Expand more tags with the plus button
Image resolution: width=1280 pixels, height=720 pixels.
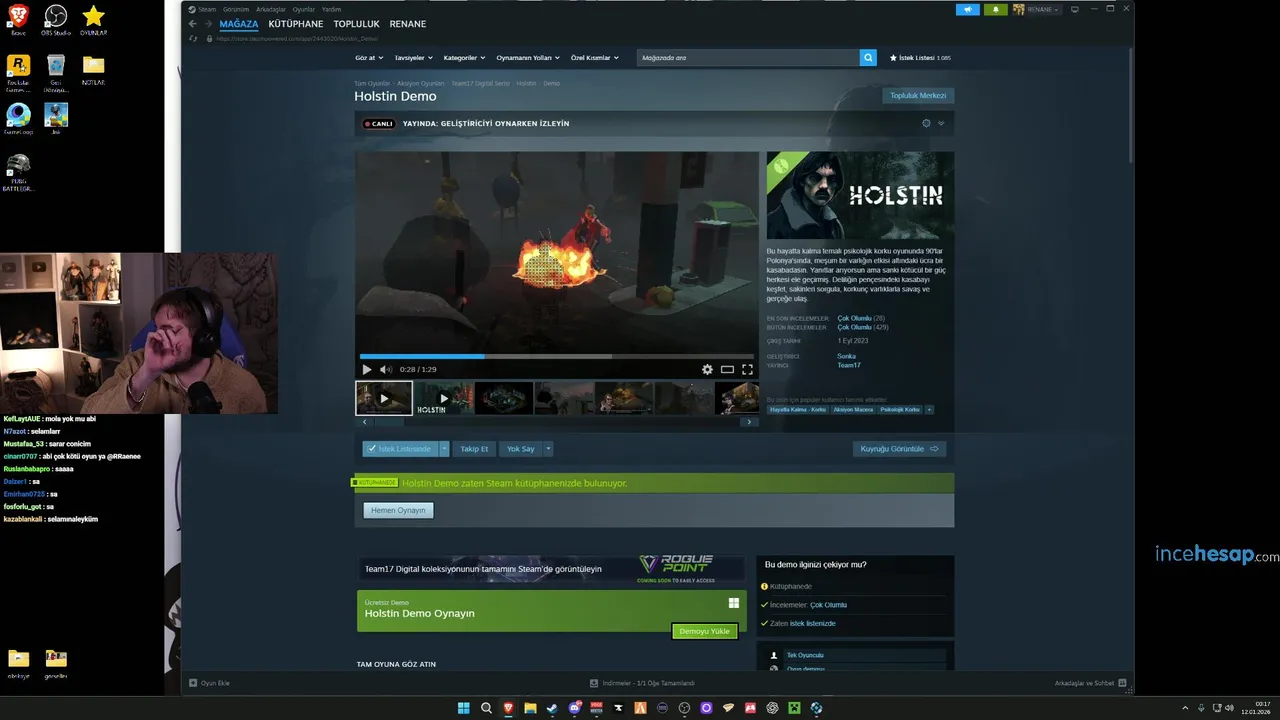pyautogui.click(x=929, y=409)
